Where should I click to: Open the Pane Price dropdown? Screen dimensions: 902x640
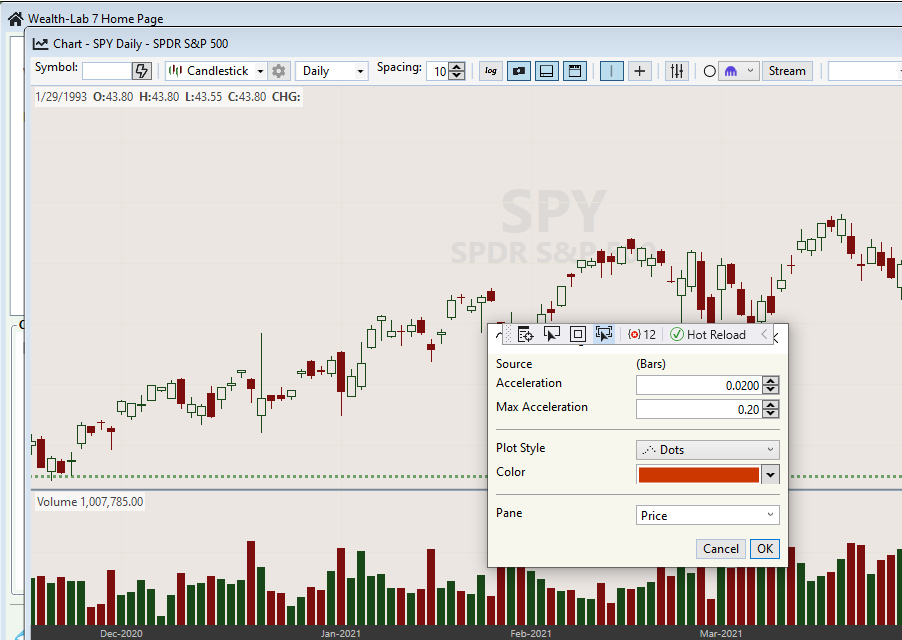[708, 515]
